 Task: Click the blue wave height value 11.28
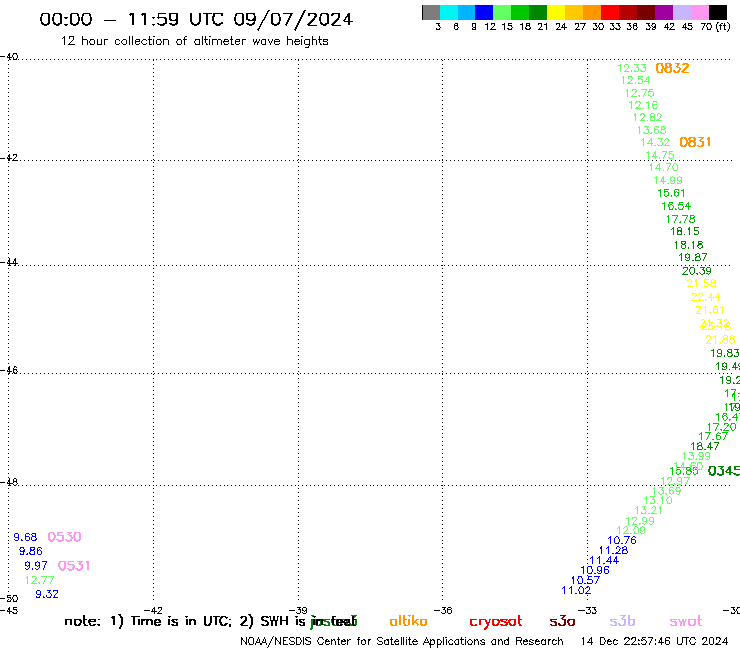pyautogui.click(x=614, y=550)
